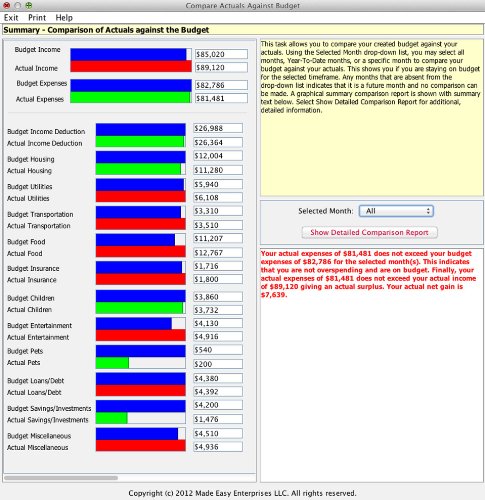The height and width of the screenshot is (500, 485).
Task: Expand the Selected Month dropdown
Action: (396, 211)
